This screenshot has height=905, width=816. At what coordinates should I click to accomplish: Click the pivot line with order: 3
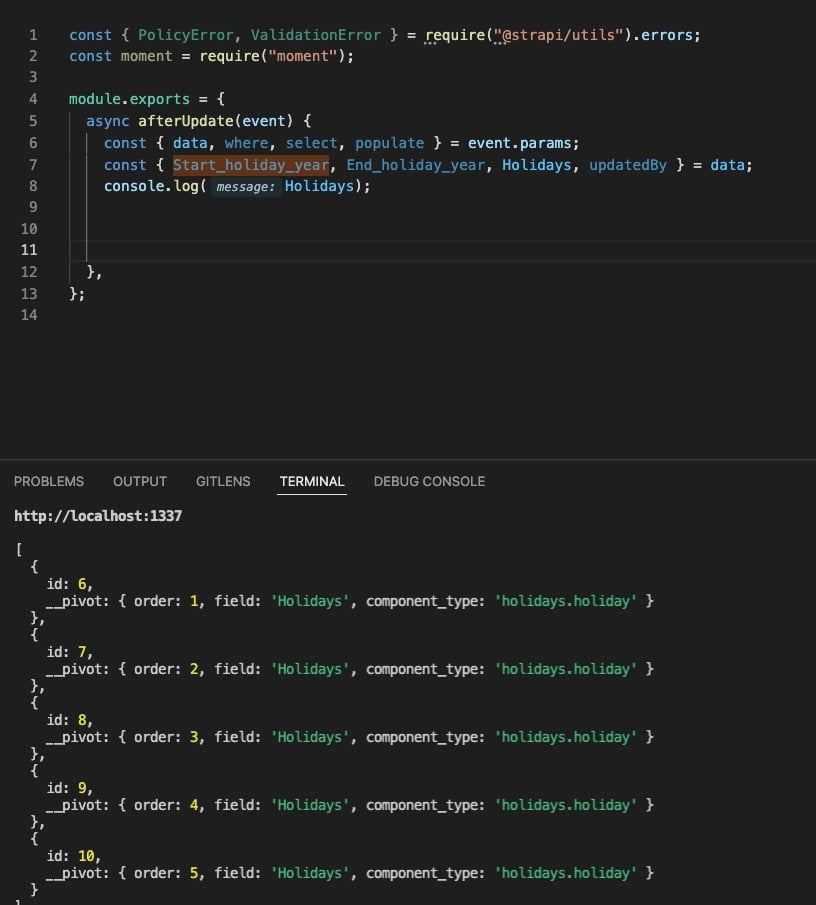click(x=350, y=738)
